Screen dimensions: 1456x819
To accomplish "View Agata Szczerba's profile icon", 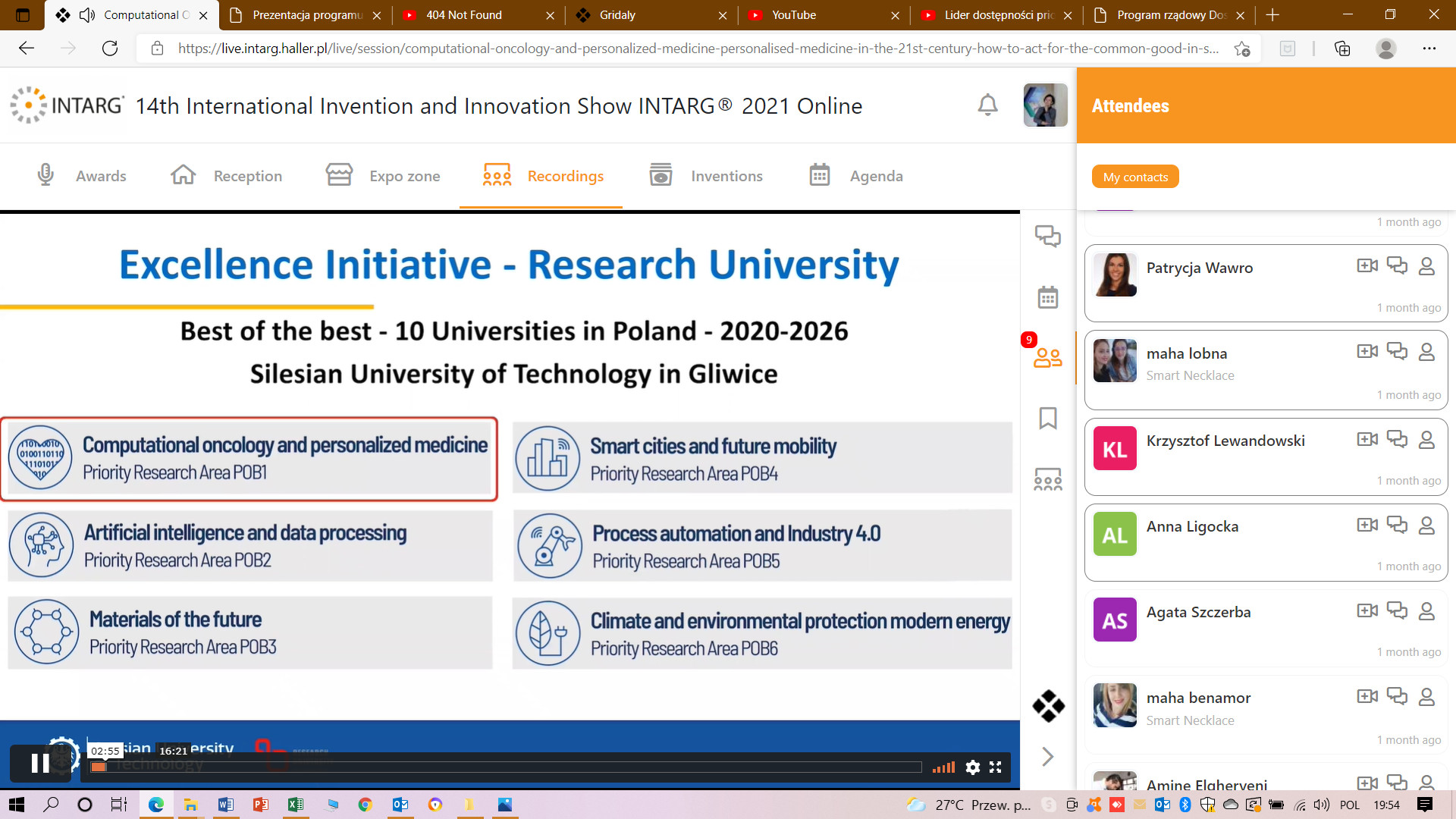I will [1426, 611].
